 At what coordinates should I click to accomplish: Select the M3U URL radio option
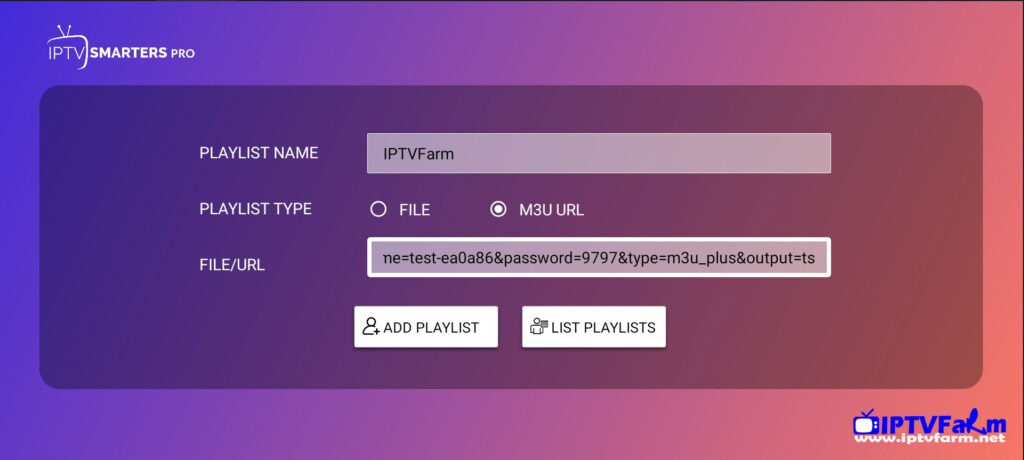[498, 210]
